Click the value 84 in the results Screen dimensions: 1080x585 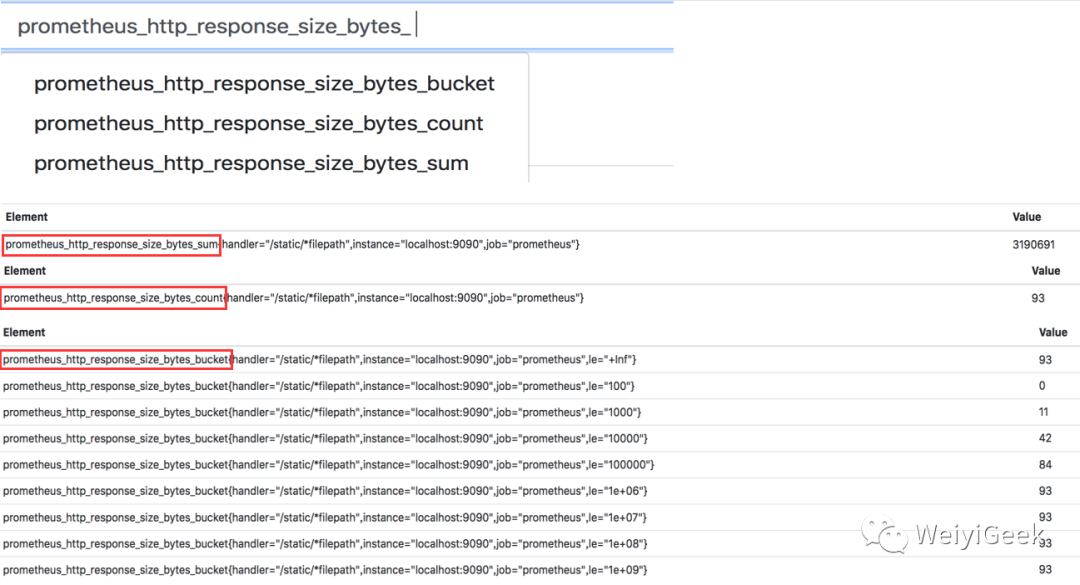pyautogui.click(x=1045, y=464)
